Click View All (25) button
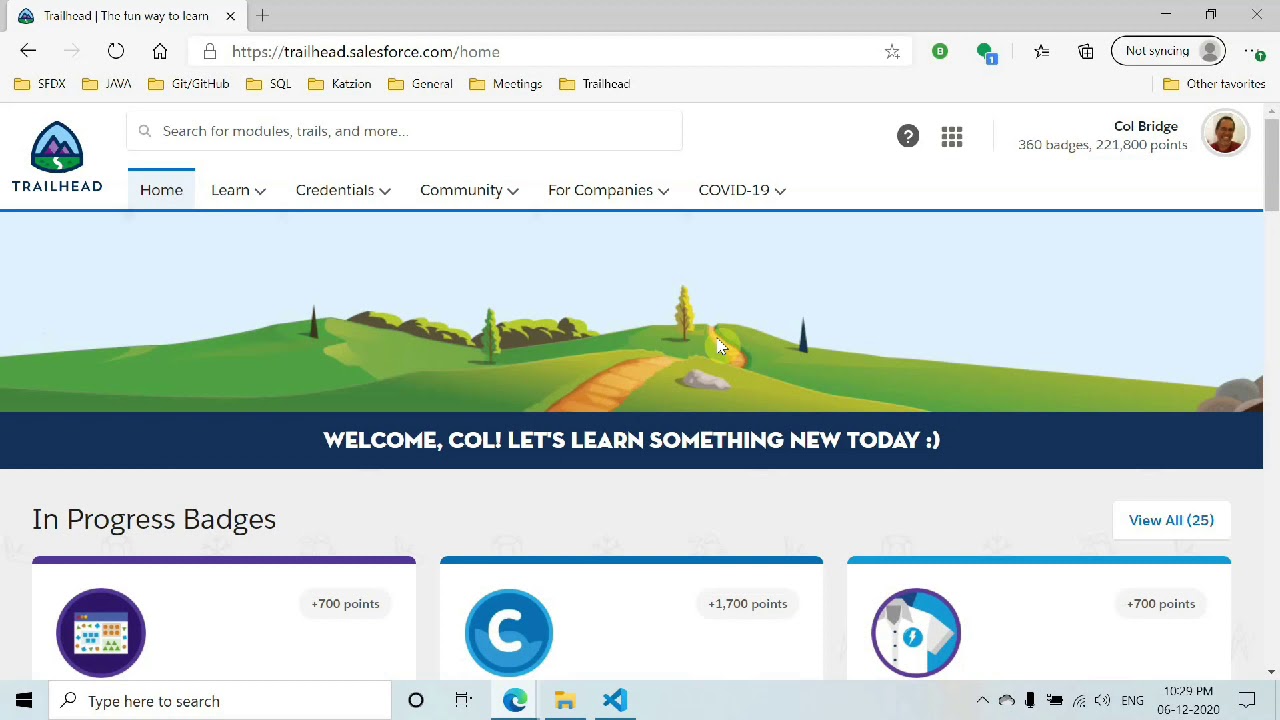1280x720 pixels. (x=1171, y=520)
